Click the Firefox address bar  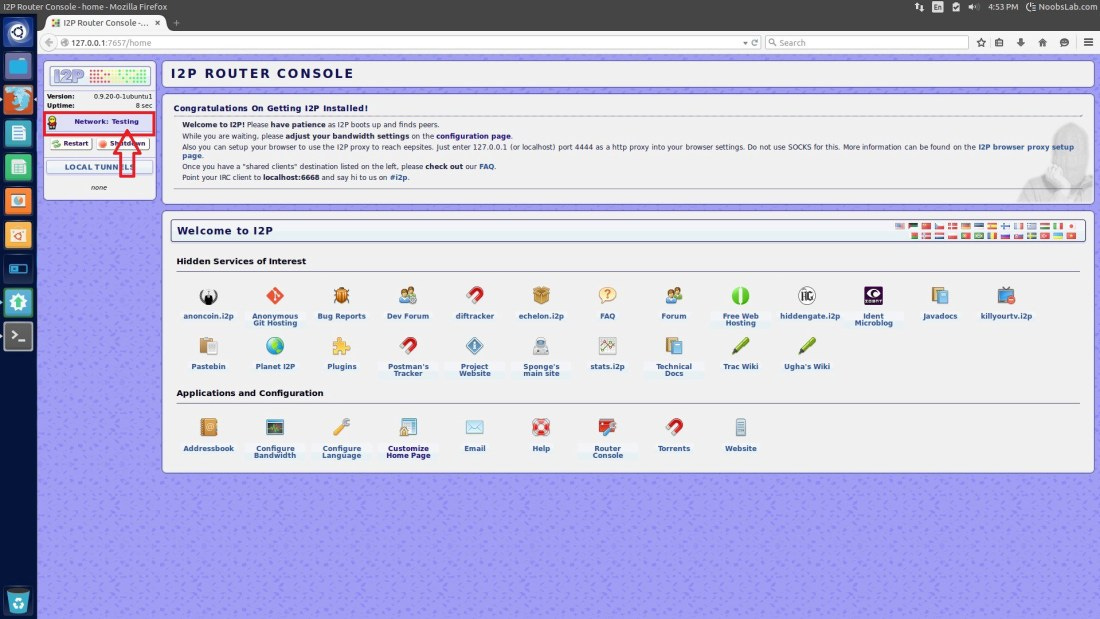pyautogui.click(x=403, y=43)
